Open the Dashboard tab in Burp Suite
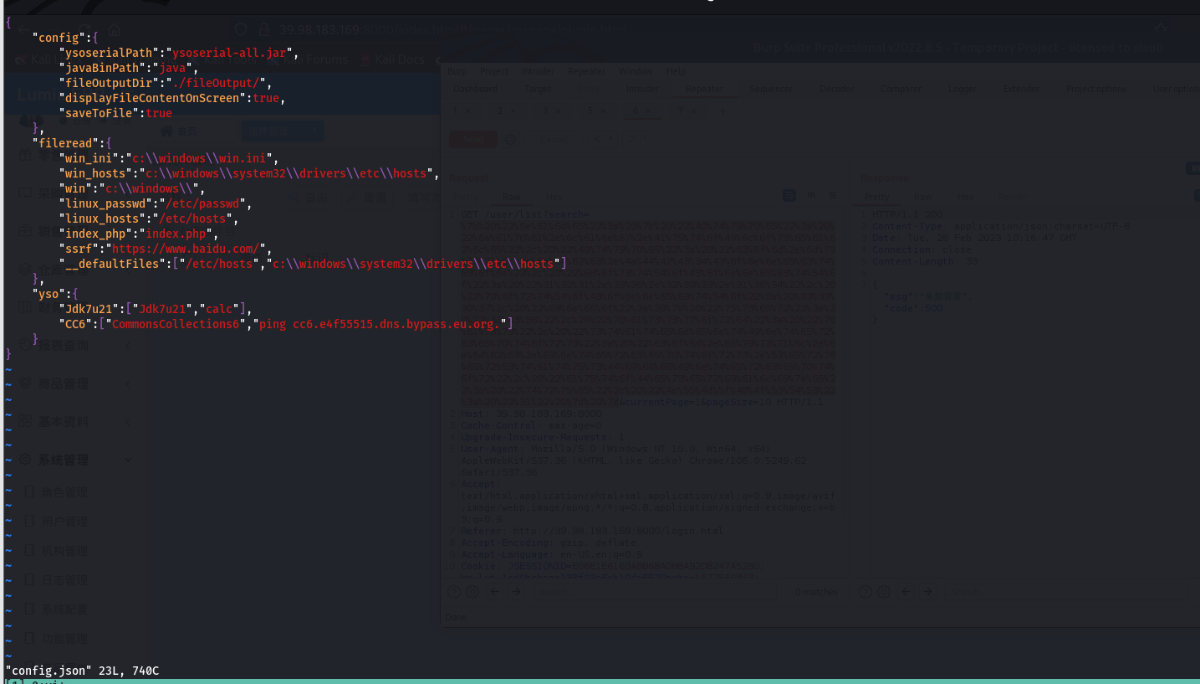Image resolution: width=1200 pixels, height=684 pixels. pyautogui.click(x=477, y=88)
